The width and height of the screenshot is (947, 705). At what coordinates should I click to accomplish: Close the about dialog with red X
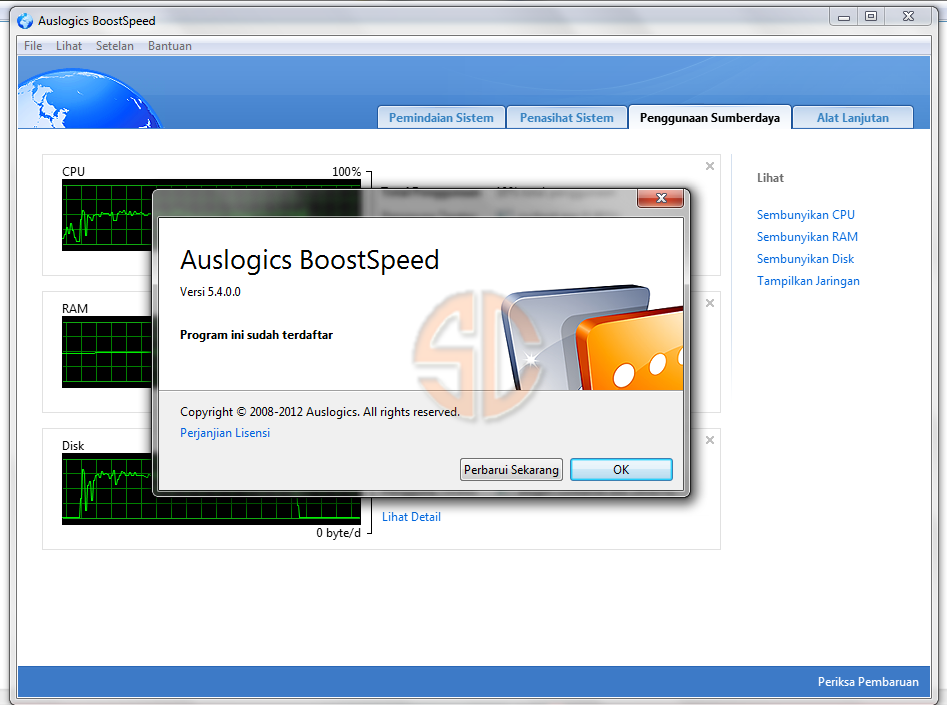click(661, 198)
